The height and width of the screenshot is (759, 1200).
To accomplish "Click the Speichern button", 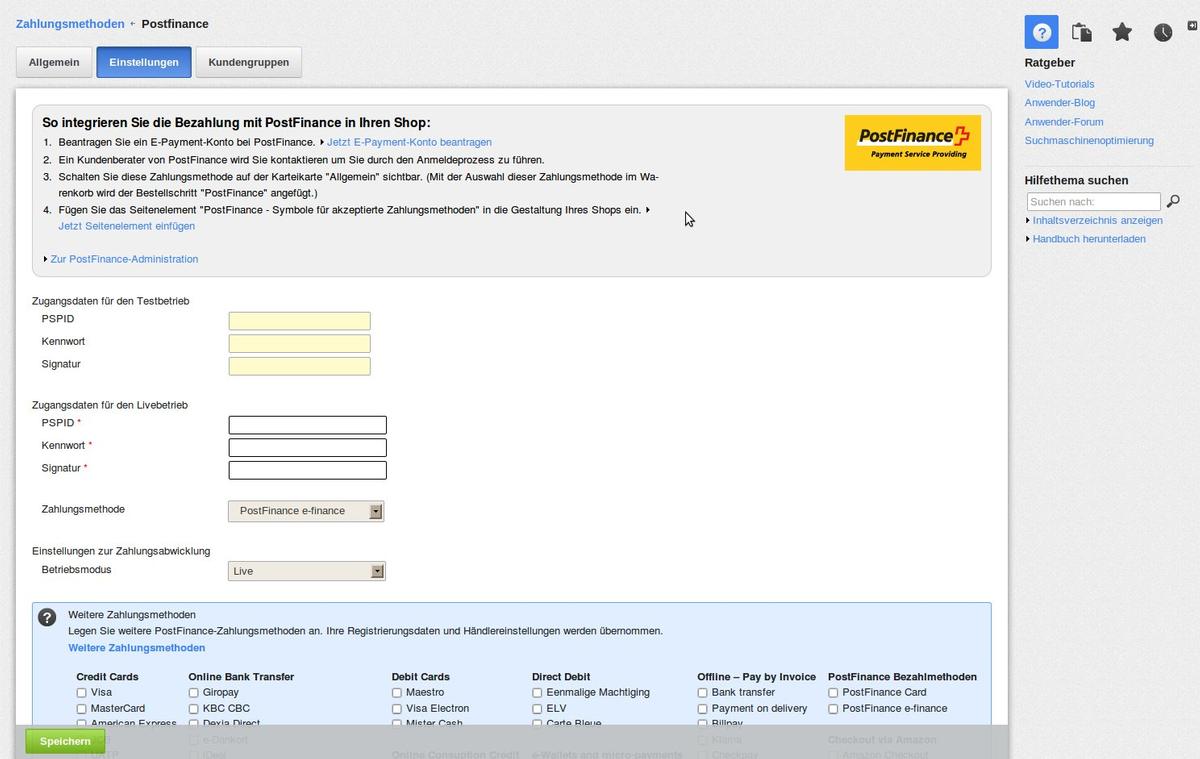I will (65, 741).
